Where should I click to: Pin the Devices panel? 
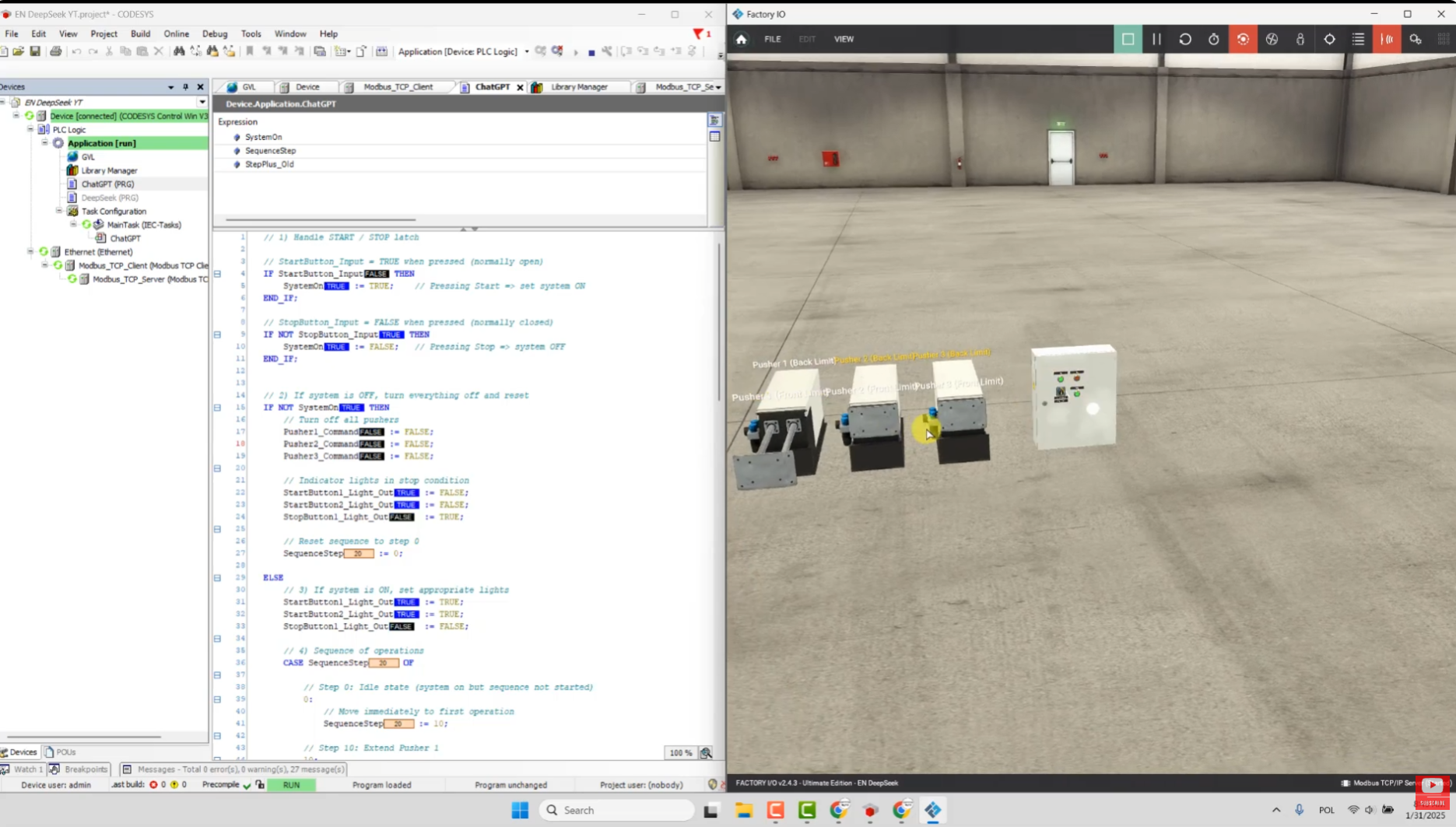pos(185,87)
